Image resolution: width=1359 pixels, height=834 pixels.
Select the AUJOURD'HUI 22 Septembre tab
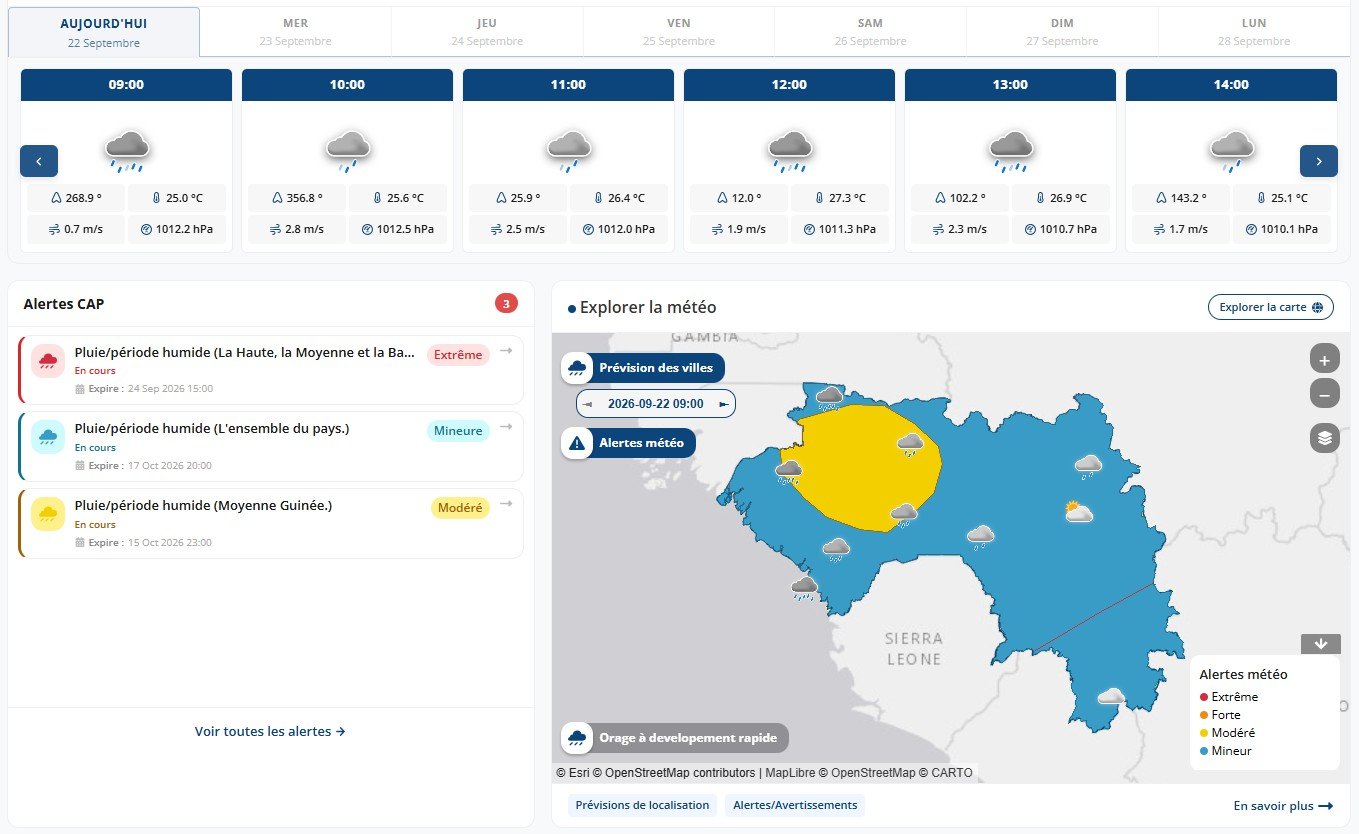pos(104,32)
